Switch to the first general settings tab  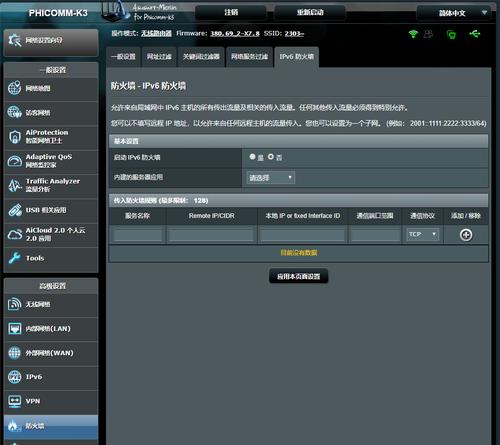click(123, 57)
